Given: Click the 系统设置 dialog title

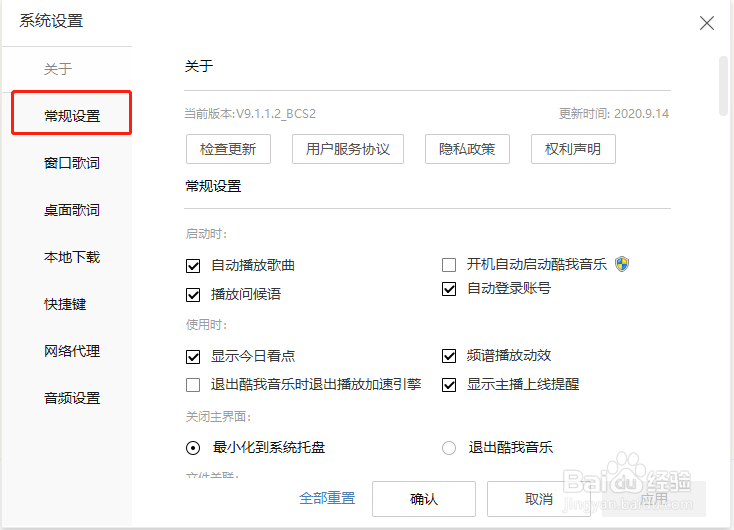Looking at the screenshot, I should coord(51,21).
